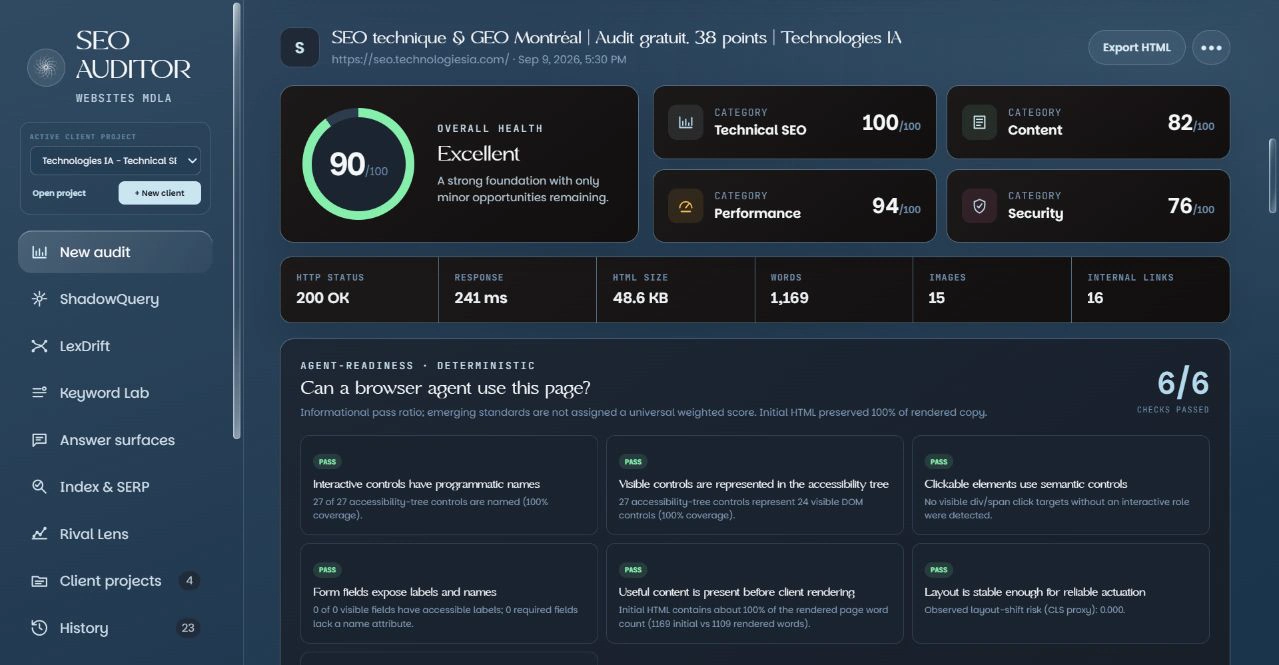This screenshot has height=665, width=1279.
Task: Click the site avatar letter S badge
Action: tap(299, 47)
